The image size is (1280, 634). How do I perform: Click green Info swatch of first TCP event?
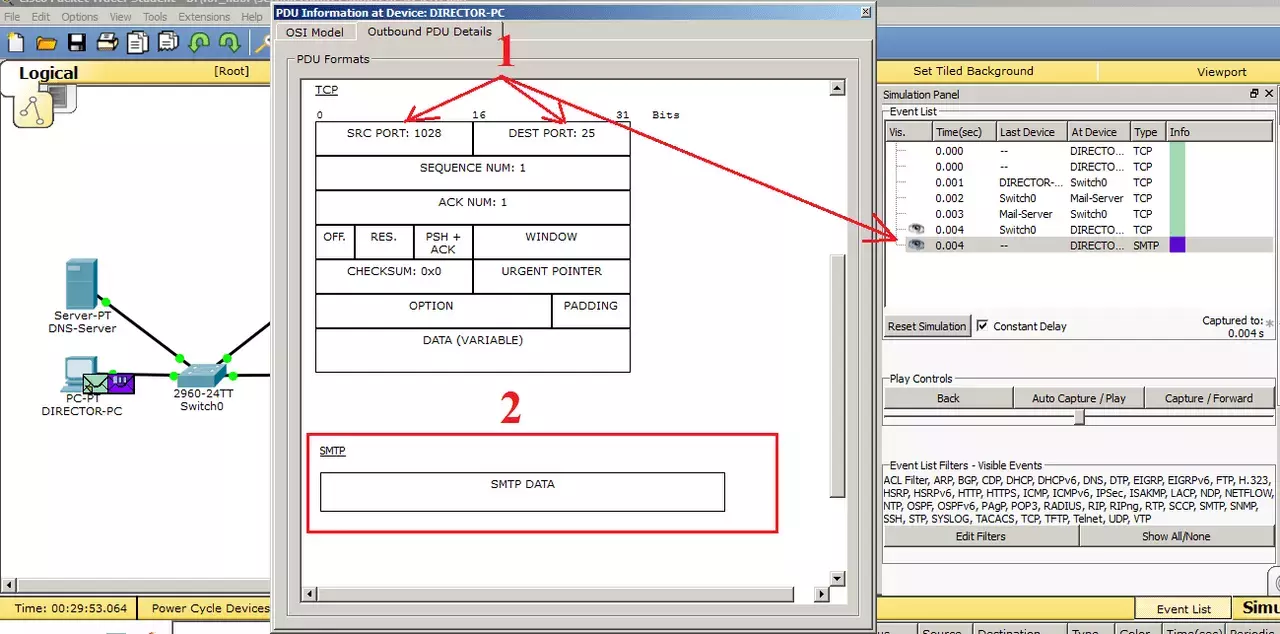tap(1177, 151)
